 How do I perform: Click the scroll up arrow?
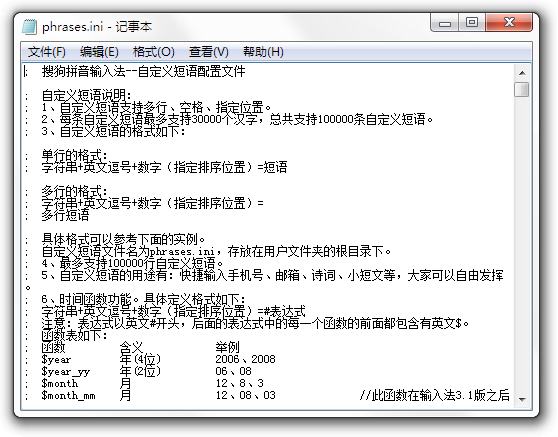click(x=522, y=73)
